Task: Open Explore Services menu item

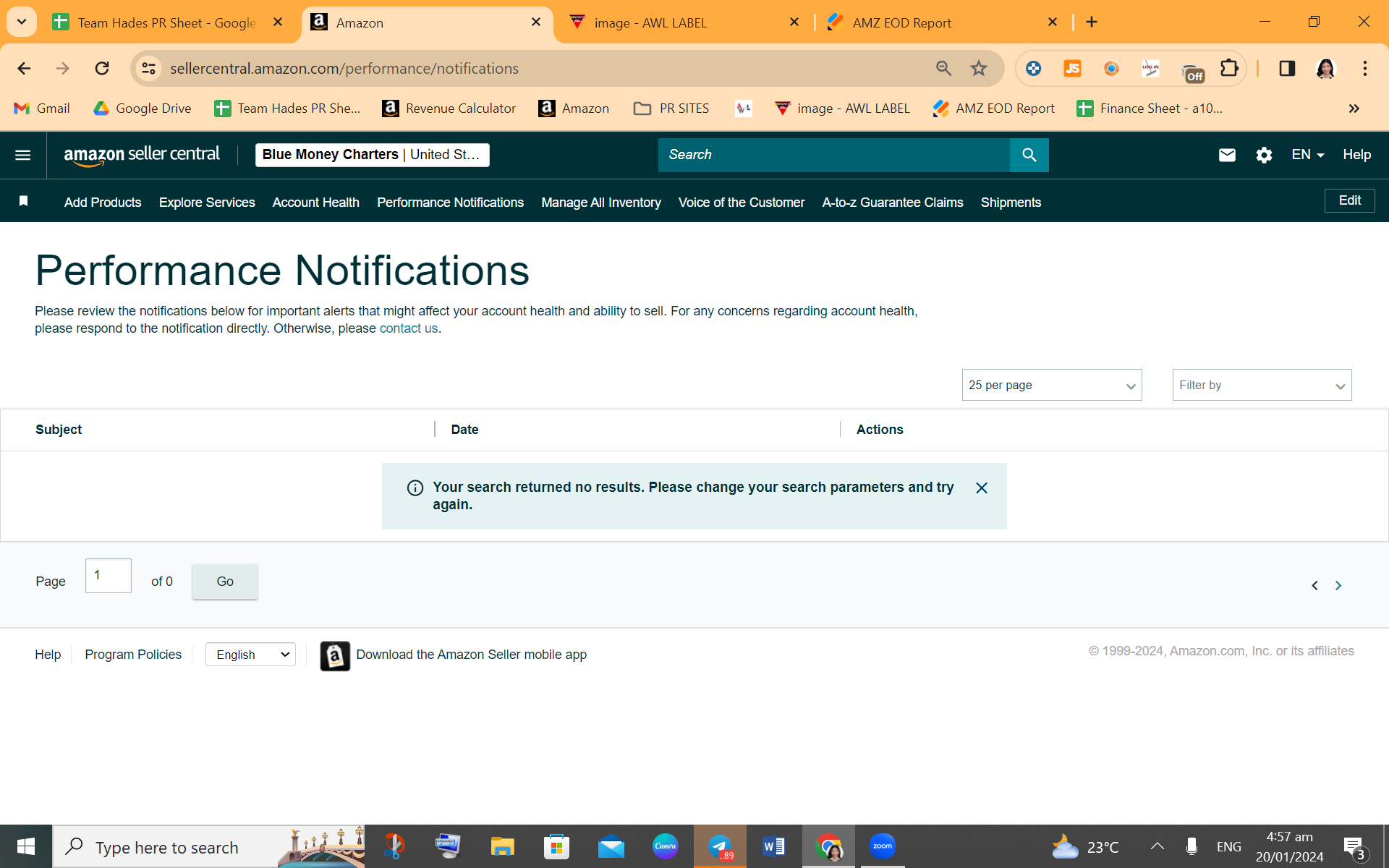Action: click(x=207, y=203)
